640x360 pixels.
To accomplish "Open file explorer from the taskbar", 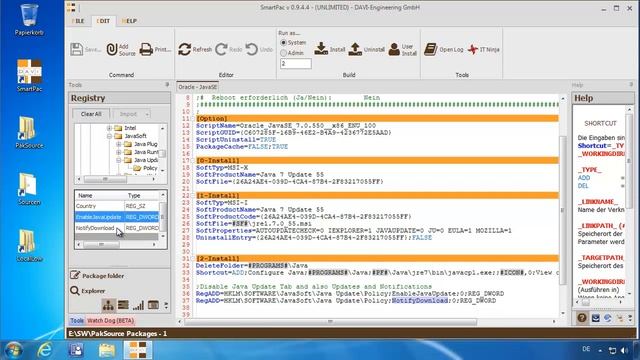I will pyautogui.click(x=107, y=350).
